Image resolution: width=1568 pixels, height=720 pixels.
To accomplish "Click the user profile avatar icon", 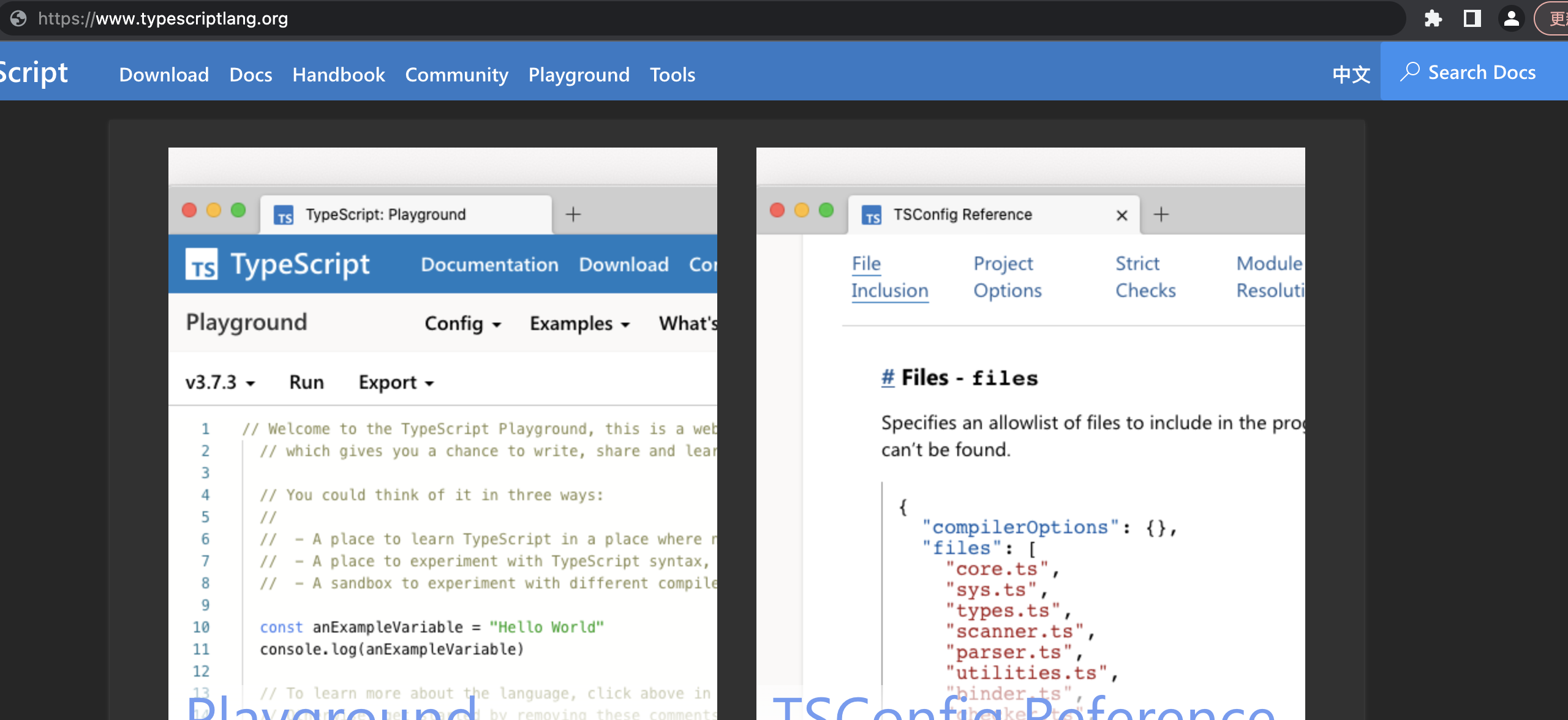I will coord(1511,18).
